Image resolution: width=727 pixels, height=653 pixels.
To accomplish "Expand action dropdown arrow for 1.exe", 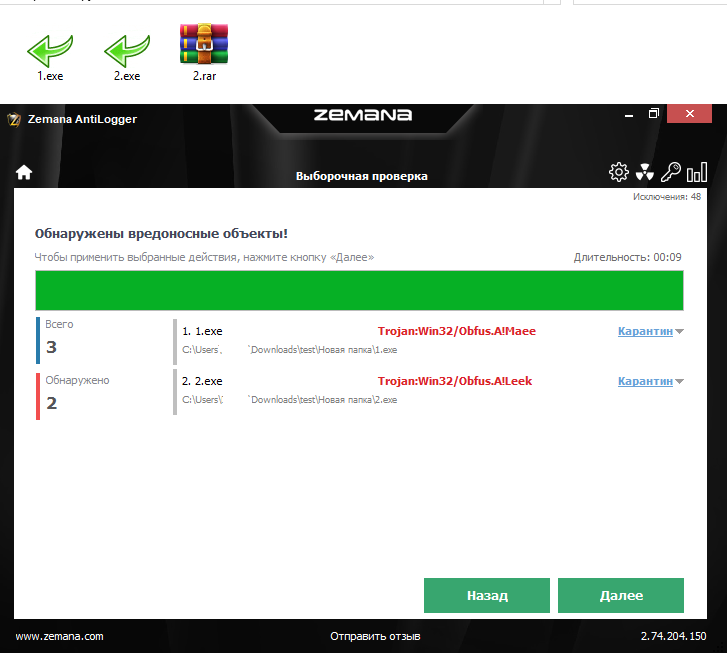I will pyautogui.click(x=679, y=332).
